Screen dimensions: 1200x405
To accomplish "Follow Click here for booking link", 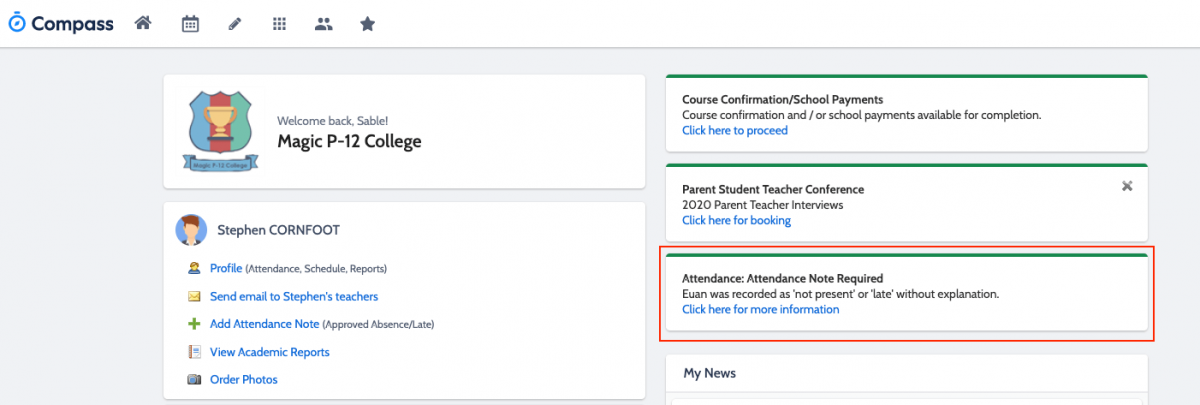I will 736,220.
